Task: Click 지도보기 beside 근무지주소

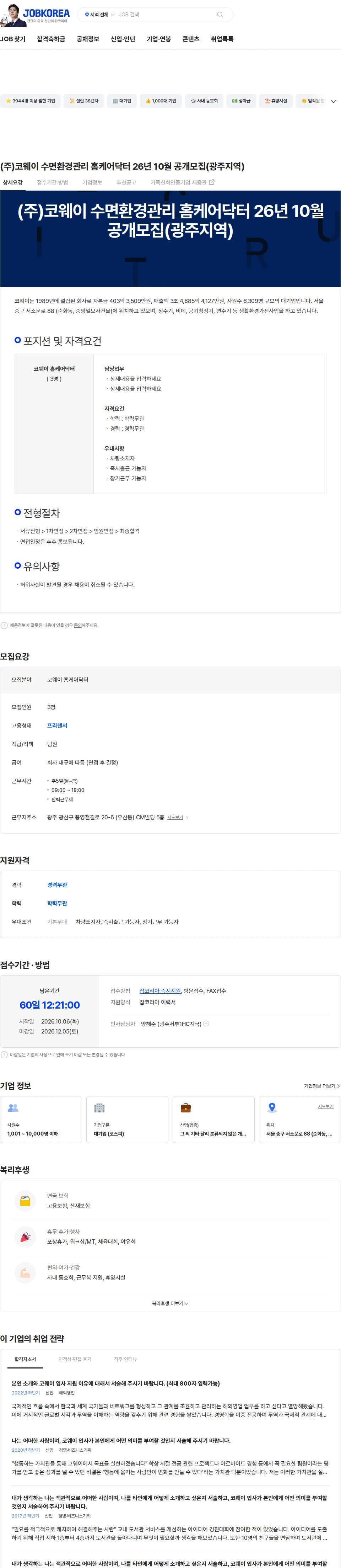Action: point(175,818)
